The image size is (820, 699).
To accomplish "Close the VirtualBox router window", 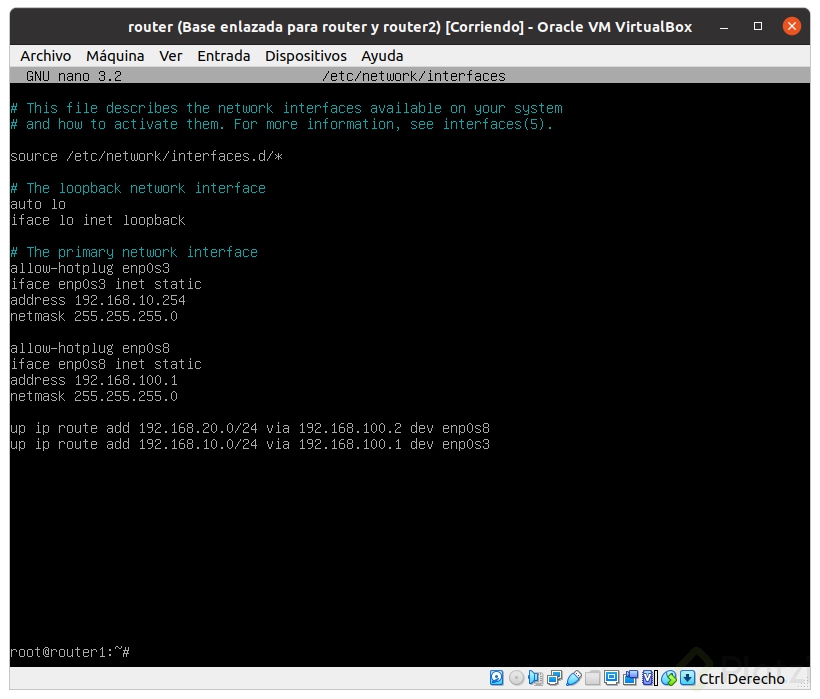I will pyautogui.click(x=791, y=26).
